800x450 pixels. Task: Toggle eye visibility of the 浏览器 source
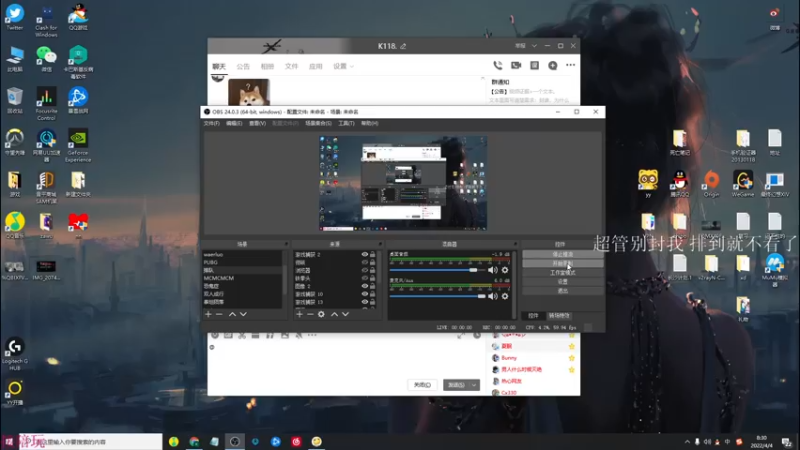point(364,270)
